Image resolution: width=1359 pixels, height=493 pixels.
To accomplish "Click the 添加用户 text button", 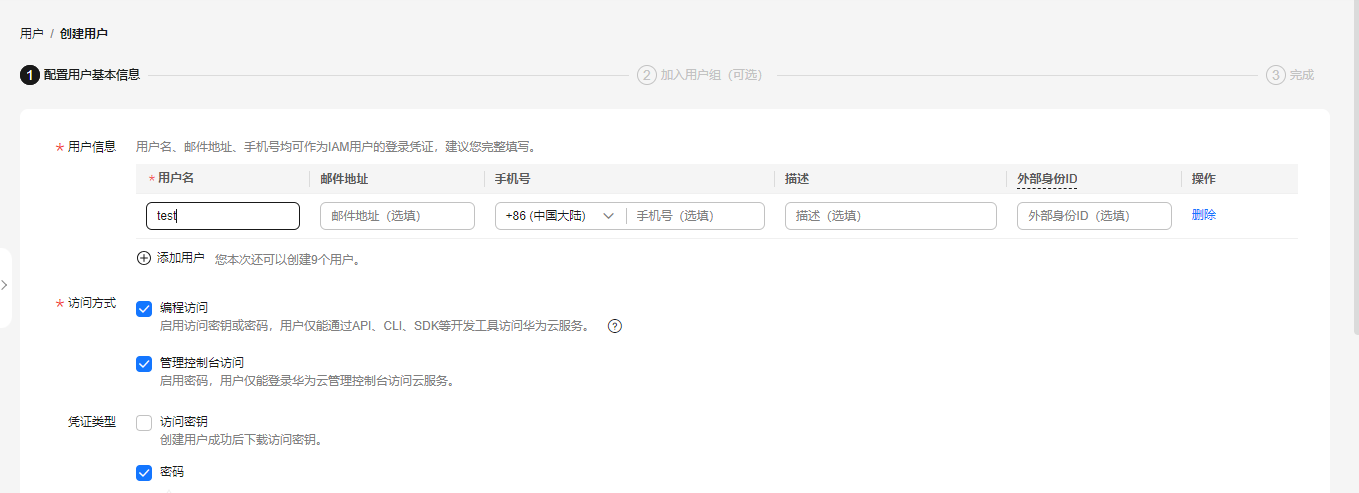I will pos(180,258).
